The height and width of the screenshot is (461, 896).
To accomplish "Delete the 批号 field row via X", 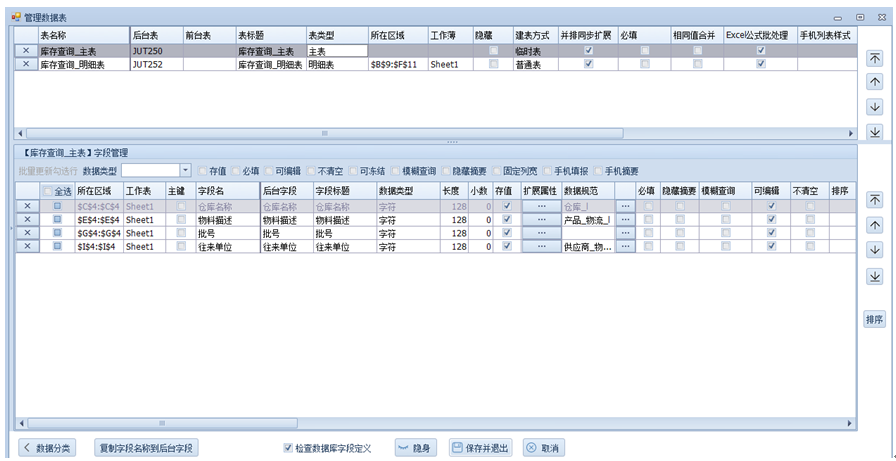I will pos(27,233).
